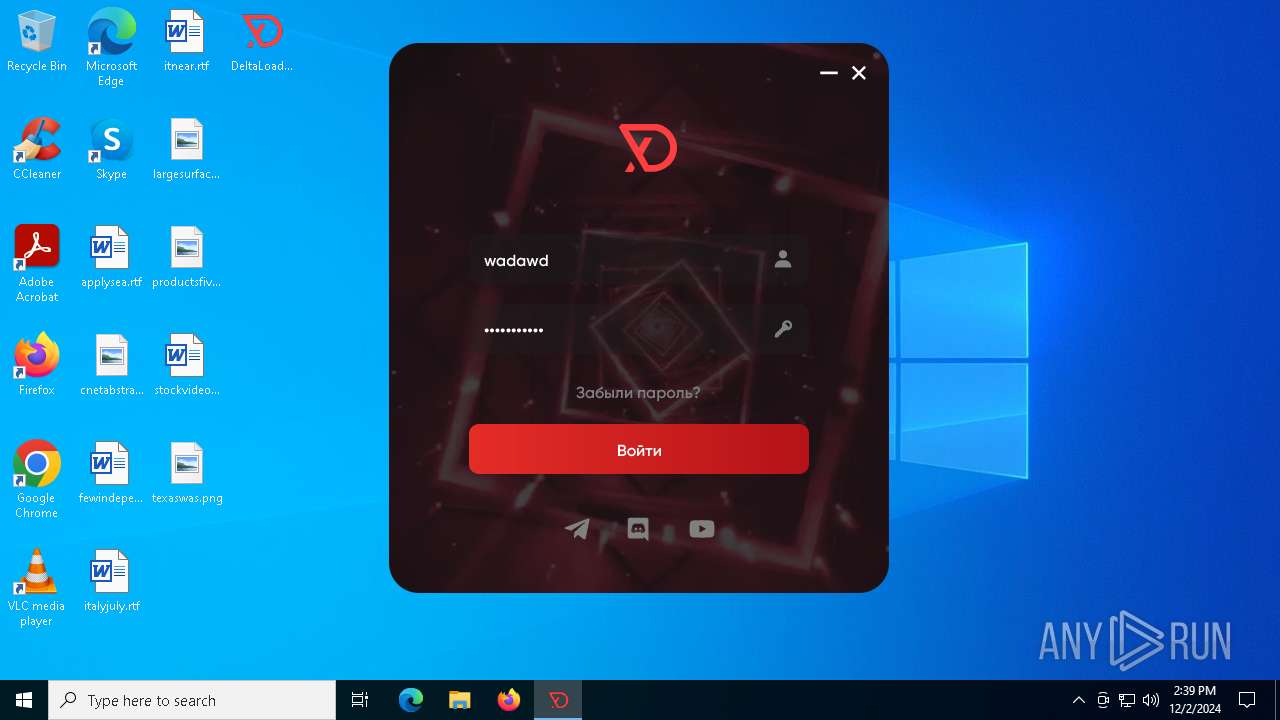Open the taskbar clock showing 2:39 PM

tap(1195, 700)
